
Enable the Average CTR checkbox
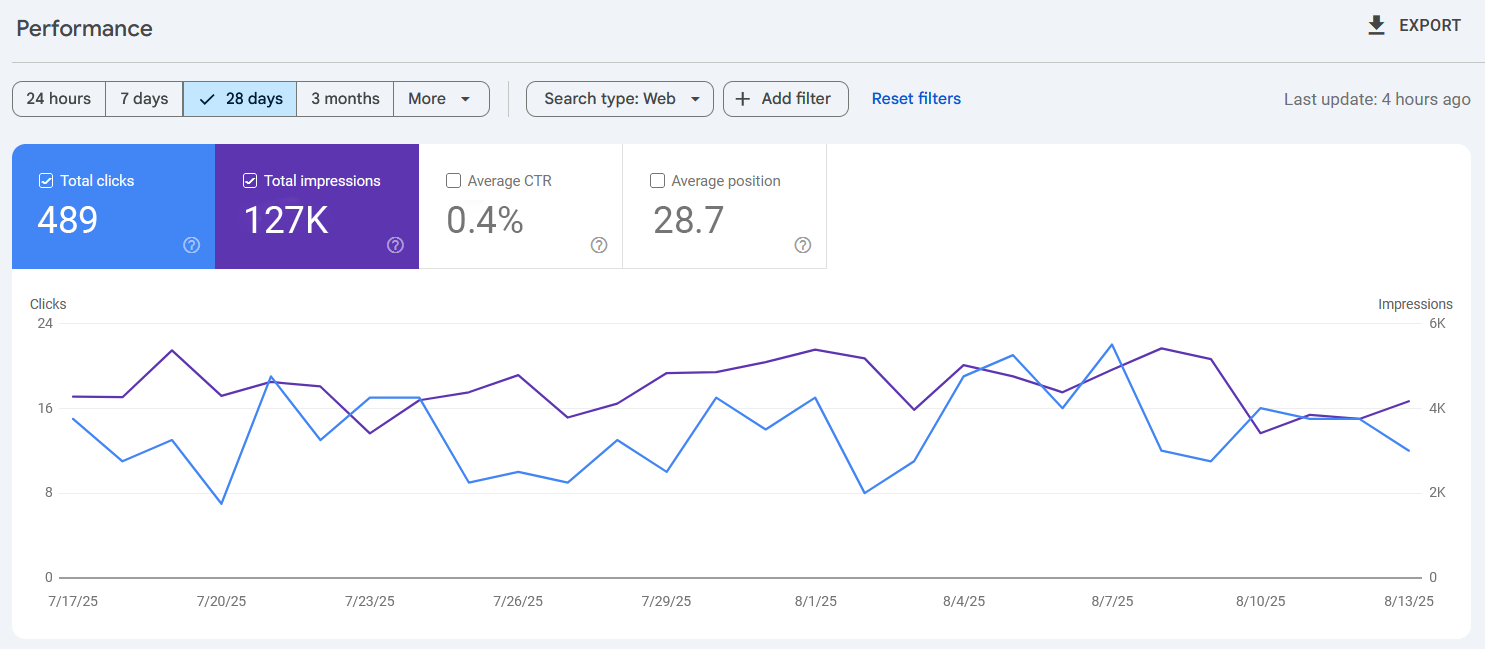pos(453,181)
